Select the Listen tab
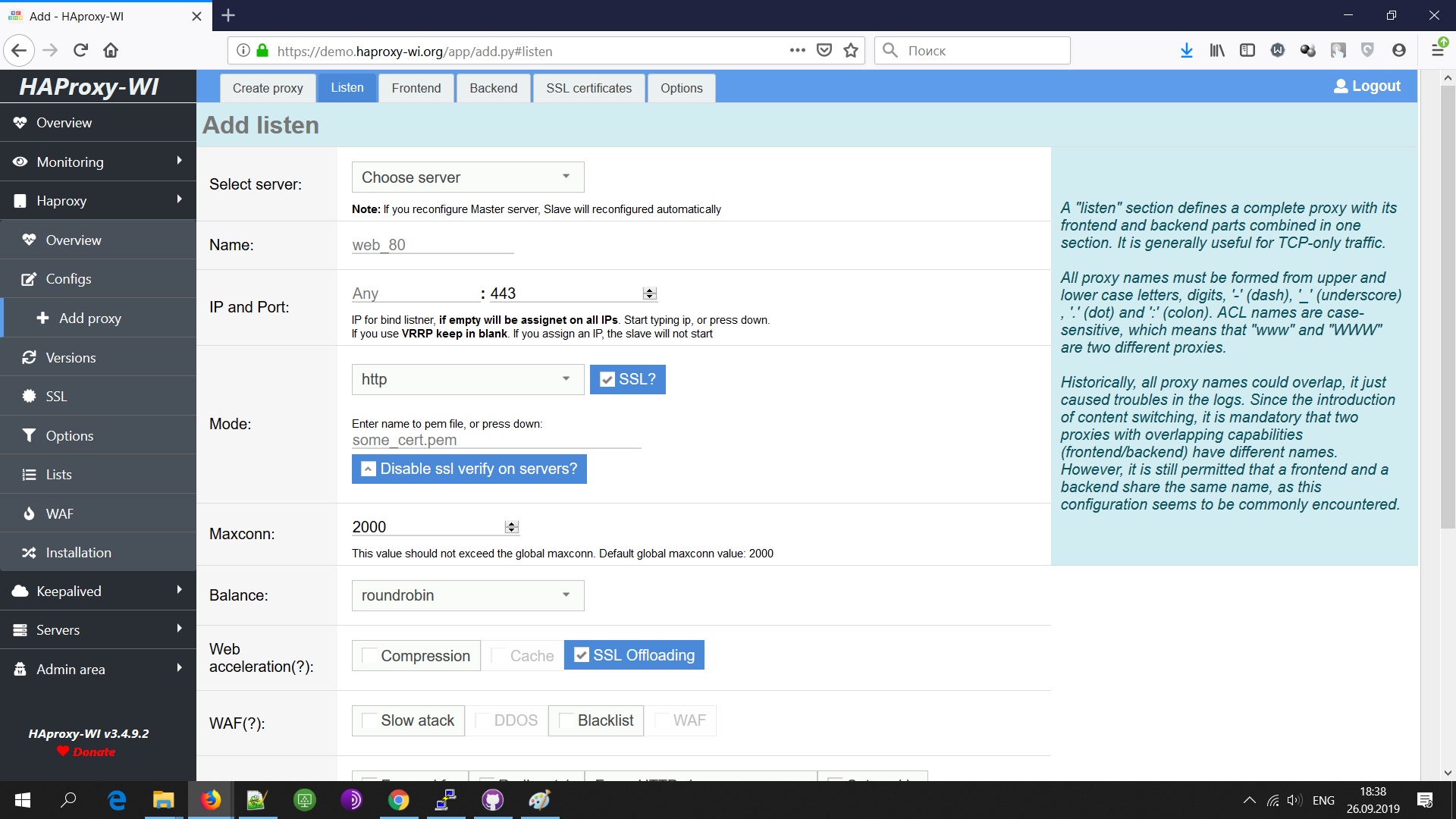This screenshot has height=819, width=1456. (x=347, y=88)
